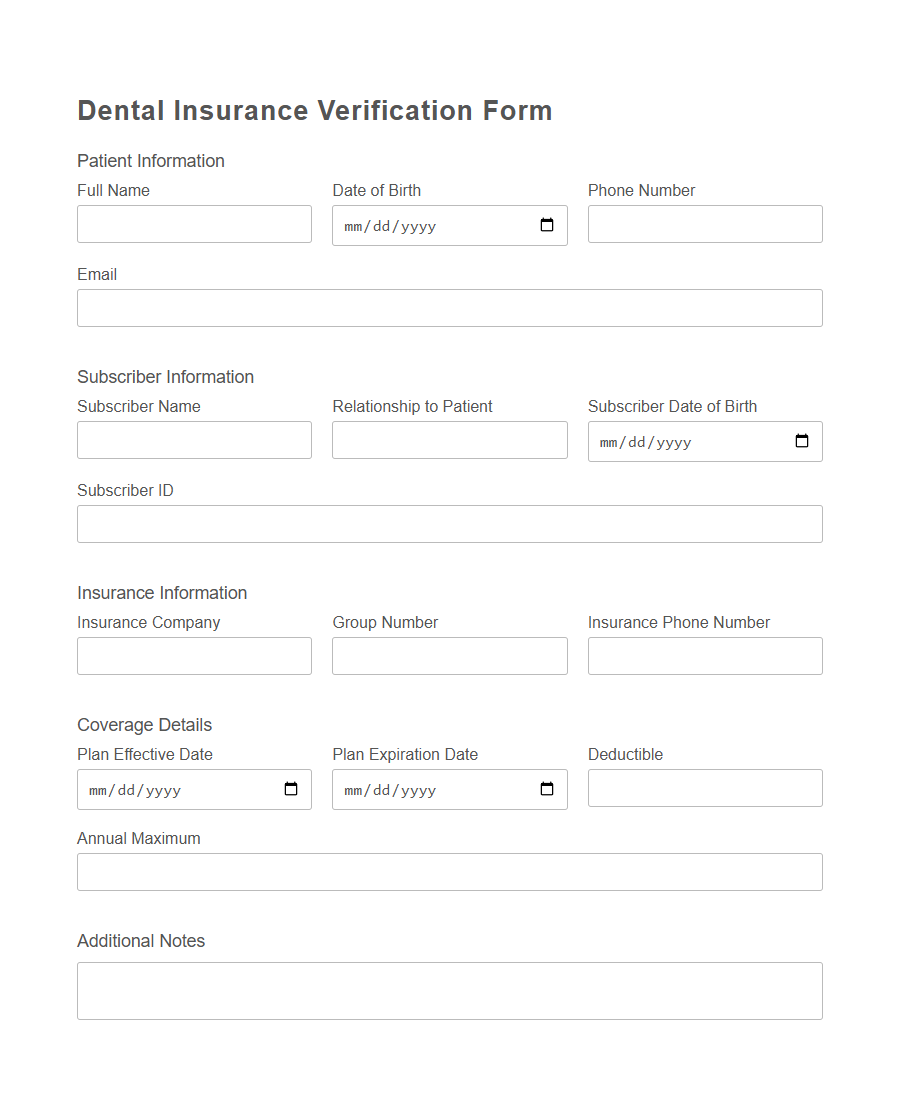Select the Insurance Phone Number field
This screenshot has height=1104, width=900.
tap(705, 655)
